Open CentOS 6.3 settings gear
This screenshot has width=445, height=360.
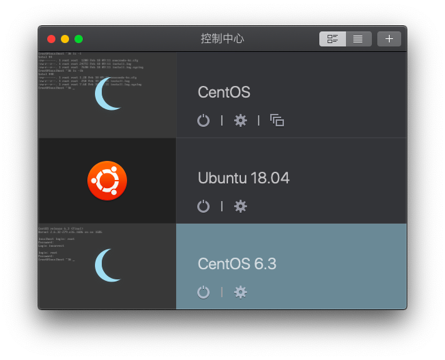240,292
